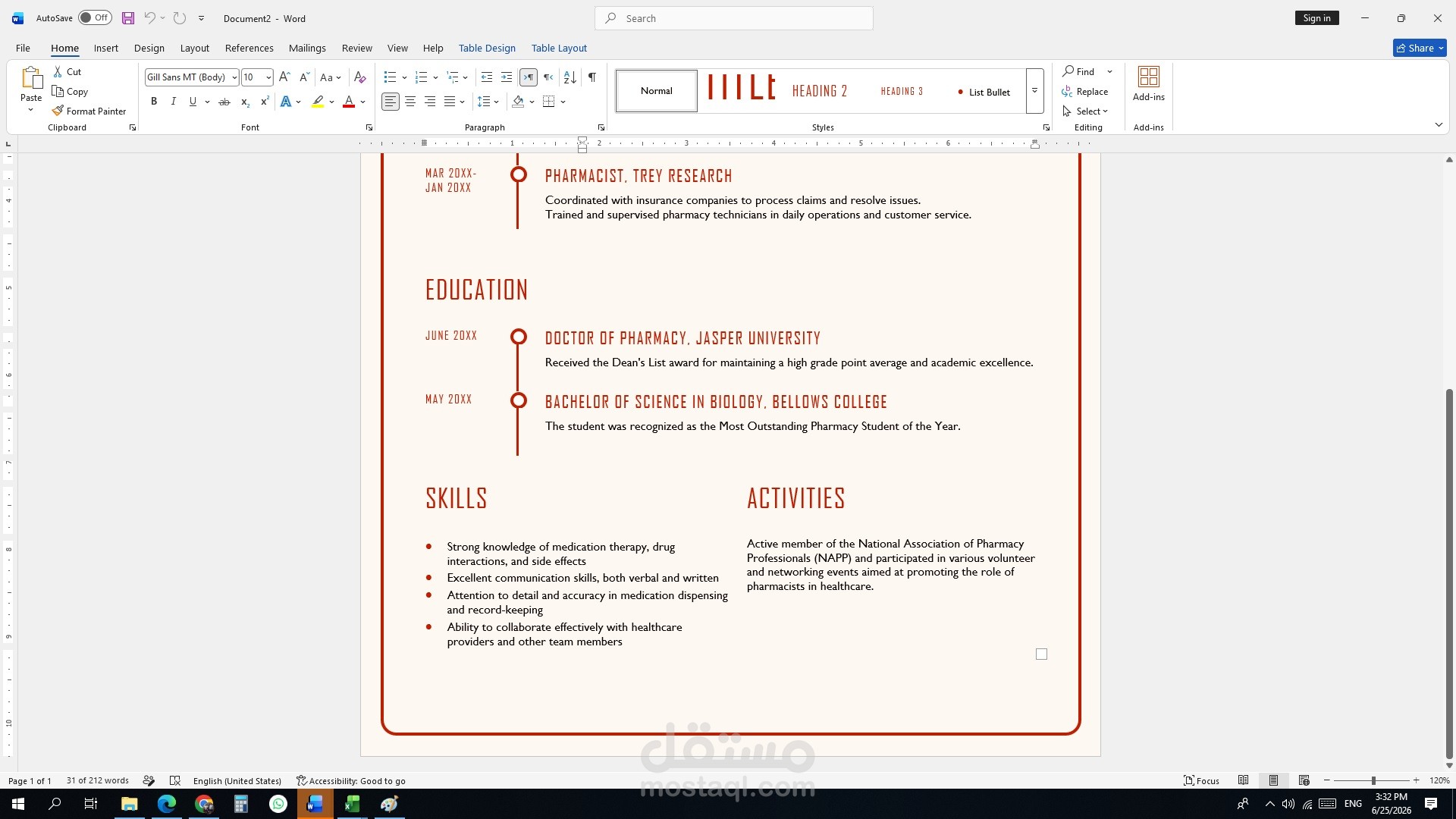Screen dimensions: 1456x819
Task: Decrease paragraph indent
Action: tap(487, 77)
